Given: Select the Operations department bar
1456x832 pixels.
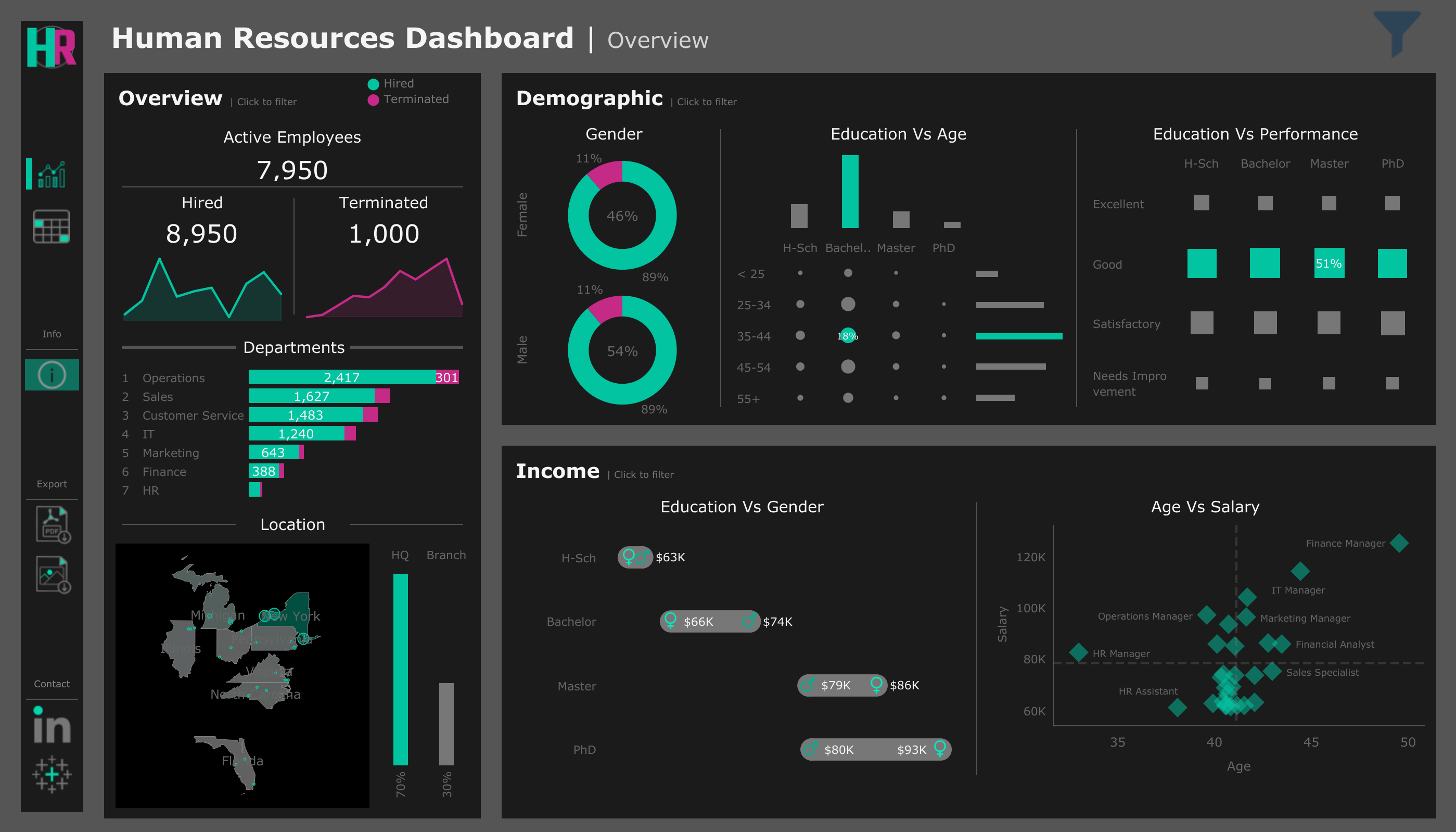Looking at the screenshot, I should point(342,377).
